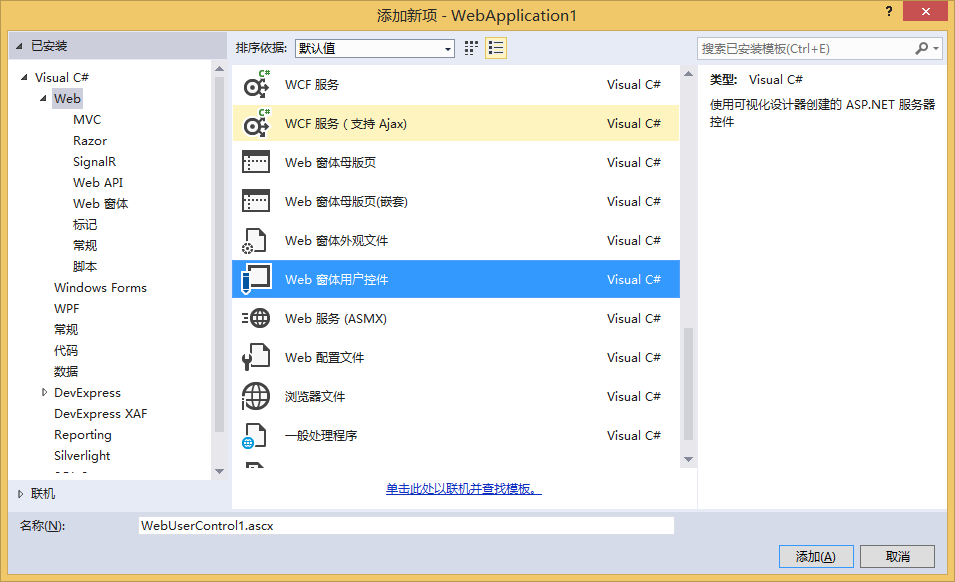Select the Web 窗体外观文件 row text
Screen dimensions: 955x582
[x=336, y=240]
